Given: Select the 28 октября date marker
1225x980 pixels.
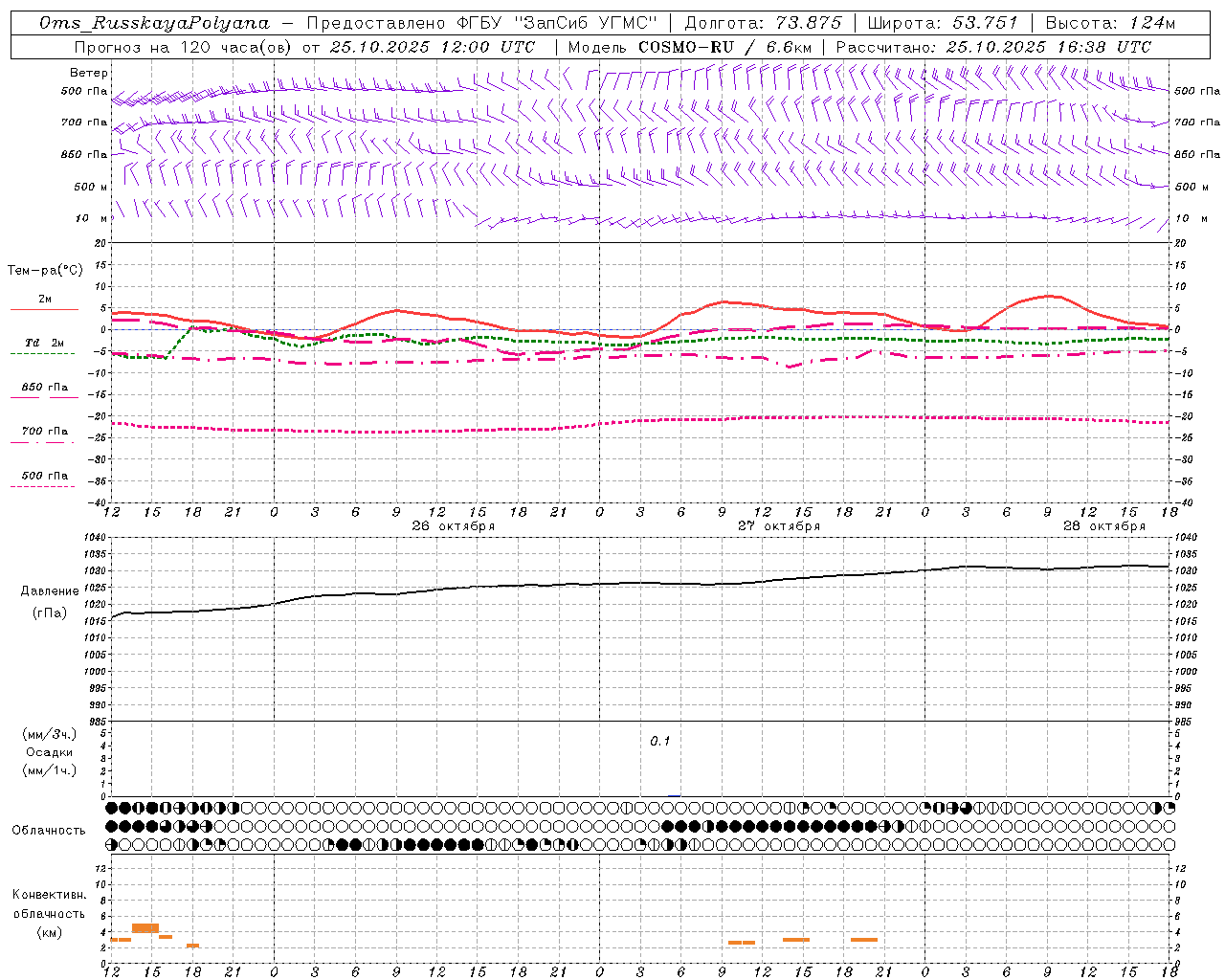Looking at the screenshot, I should click(x=1104, y=526).
